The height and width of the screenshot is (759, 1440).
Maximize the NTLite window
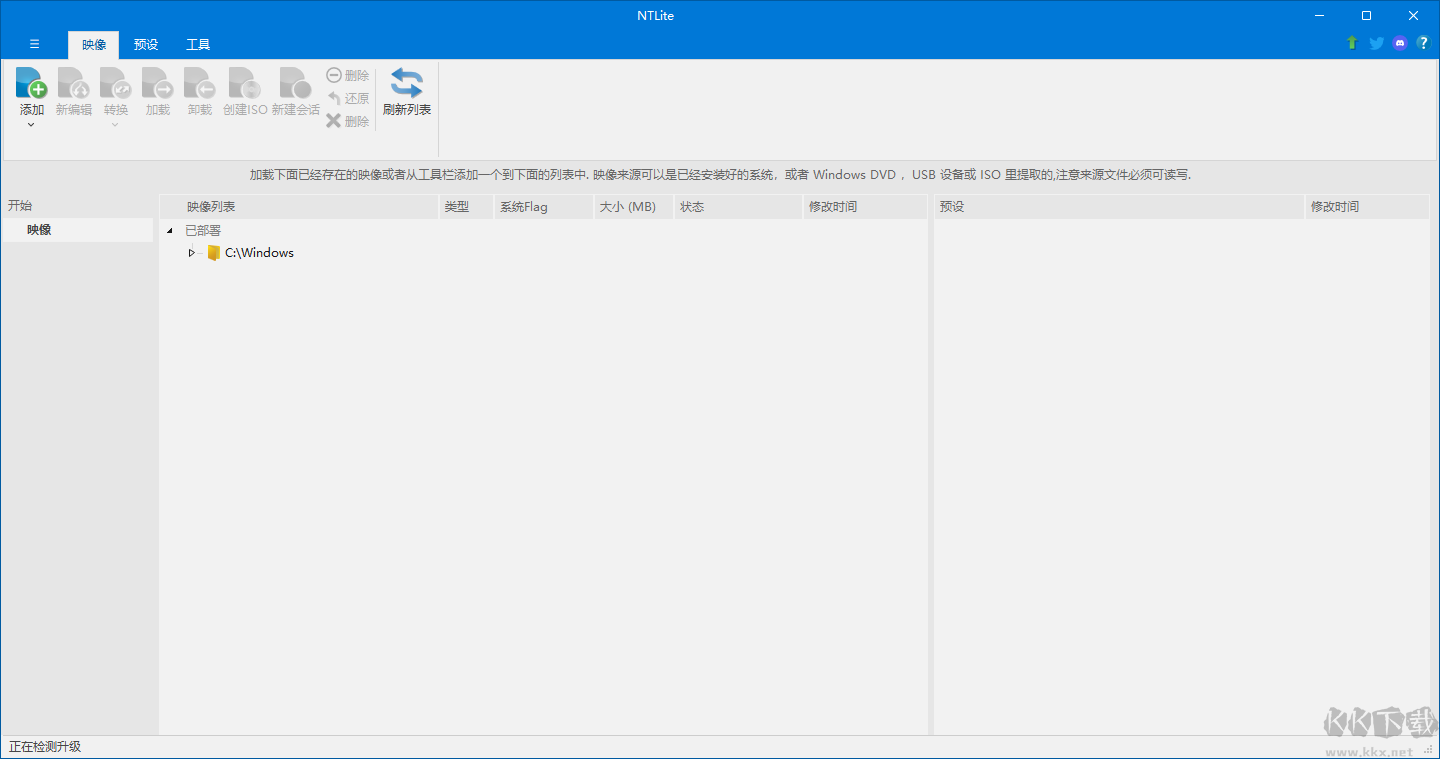tap(1366, 15)
